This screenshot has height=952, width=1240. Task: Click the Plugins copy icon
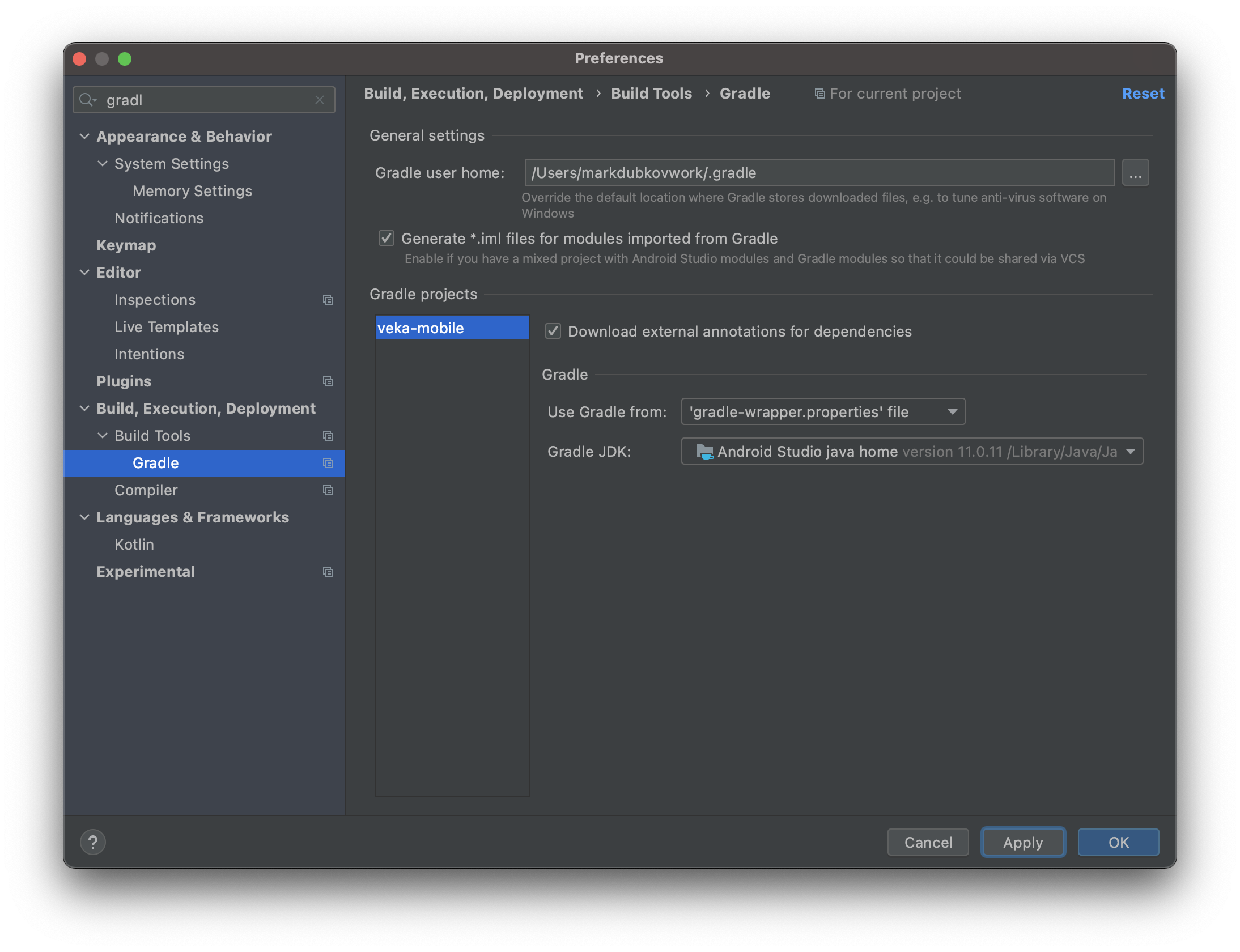(328, 380)
